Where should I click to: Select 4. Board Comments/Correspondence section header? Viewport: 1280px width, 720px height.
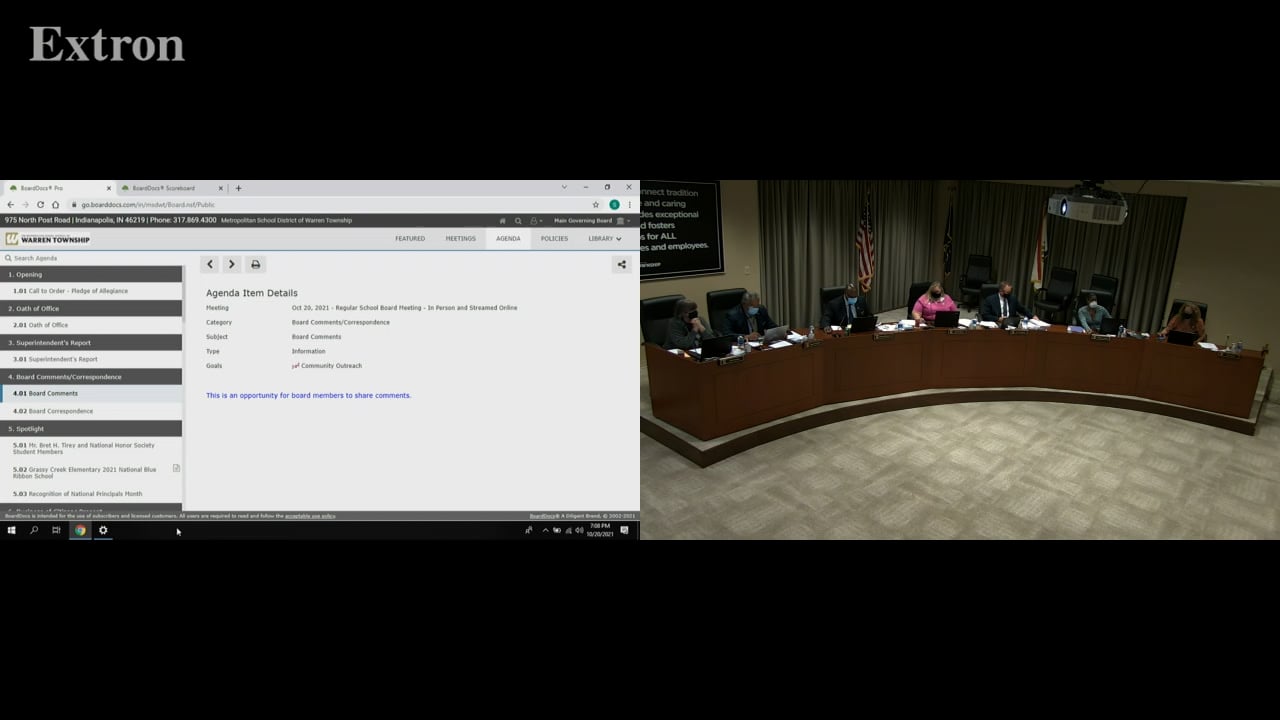[x=91, y=377]
